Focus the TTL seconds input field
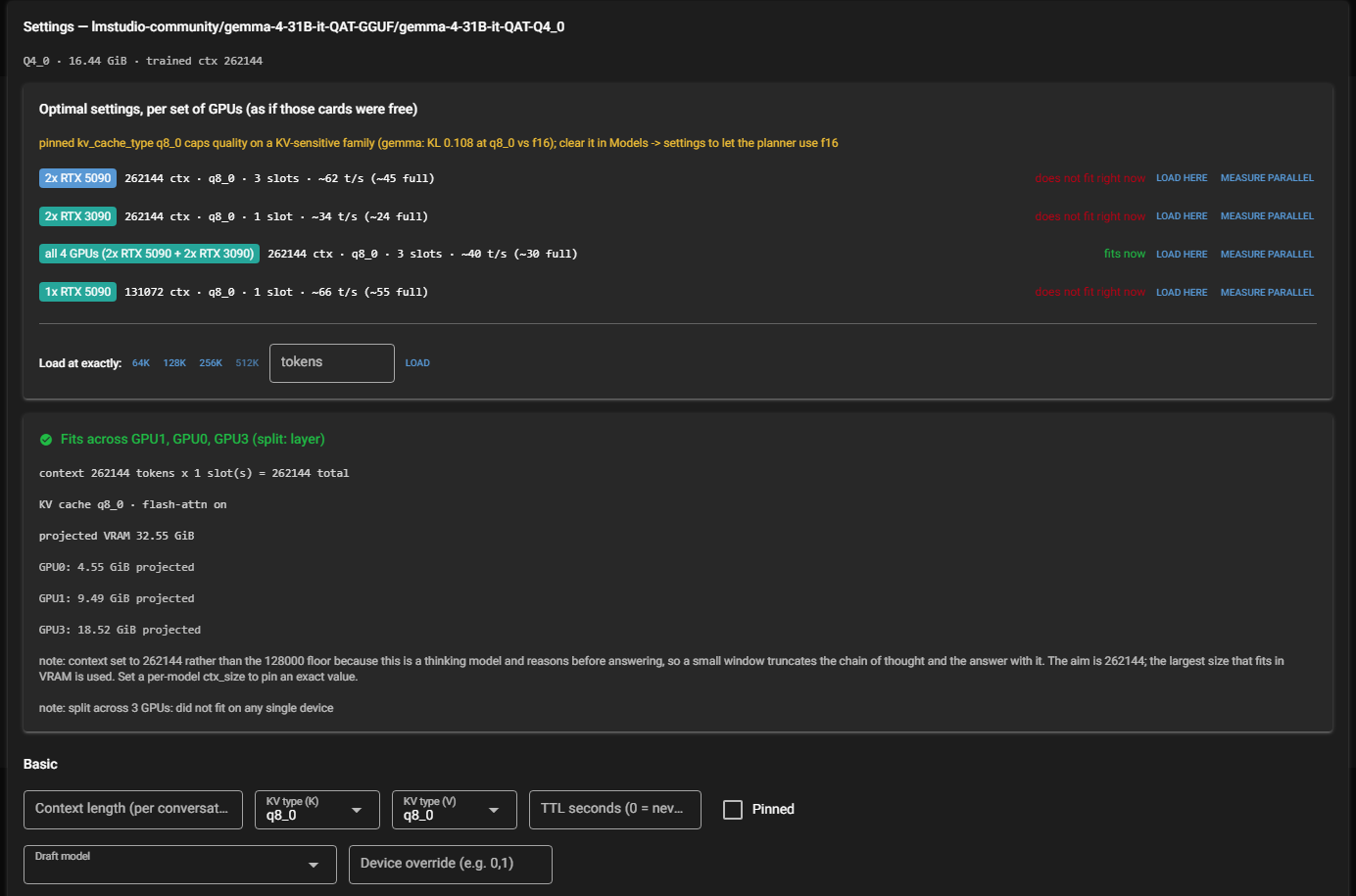The height and width of the screenshot is (896, 1356). coord(615,810)
